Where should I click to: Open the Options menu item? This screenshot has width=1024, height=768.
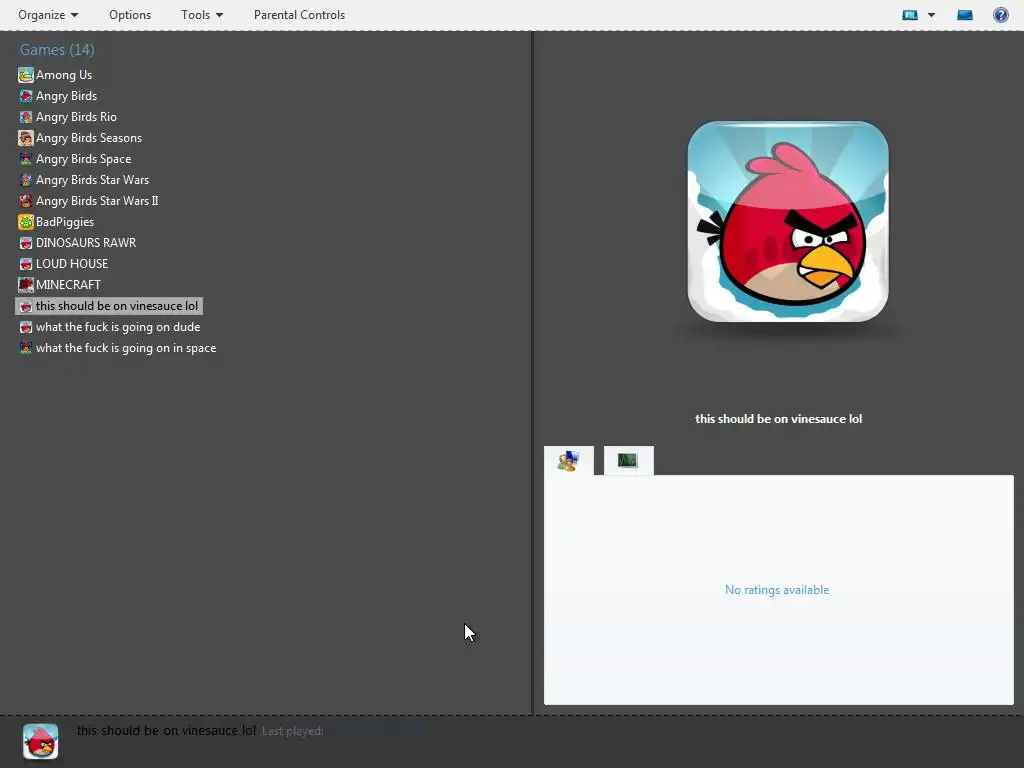coord(130,14)
